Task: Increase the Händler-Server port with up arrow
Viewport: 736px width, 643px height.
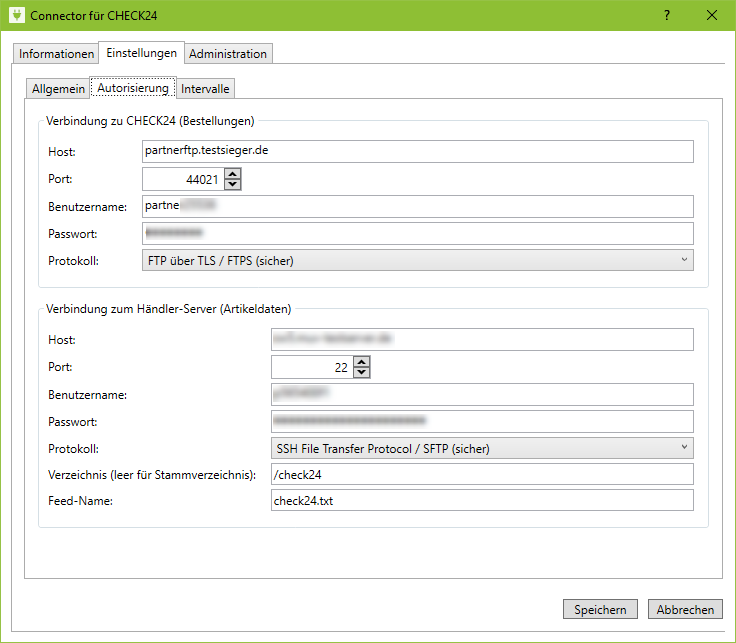Action: pyautogui.click(x=362, y=362)
